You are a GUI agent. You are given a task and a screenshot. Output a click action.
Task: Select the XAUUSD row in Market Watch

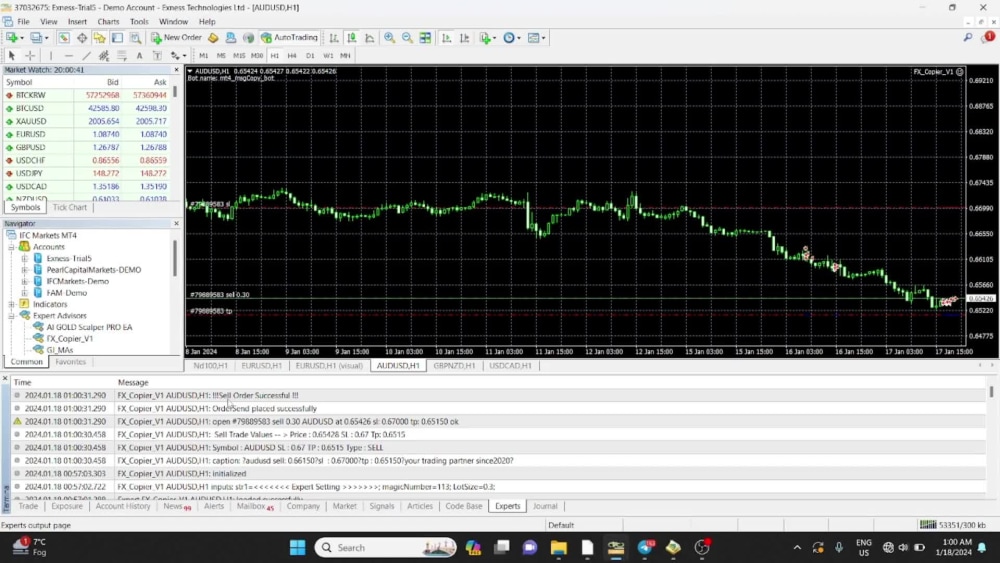point(87,121)
